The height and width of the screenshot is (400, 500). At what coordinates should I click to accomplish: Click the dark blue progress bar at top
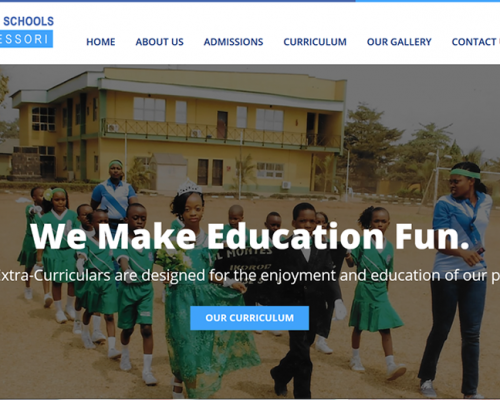[x=178, y=1]
